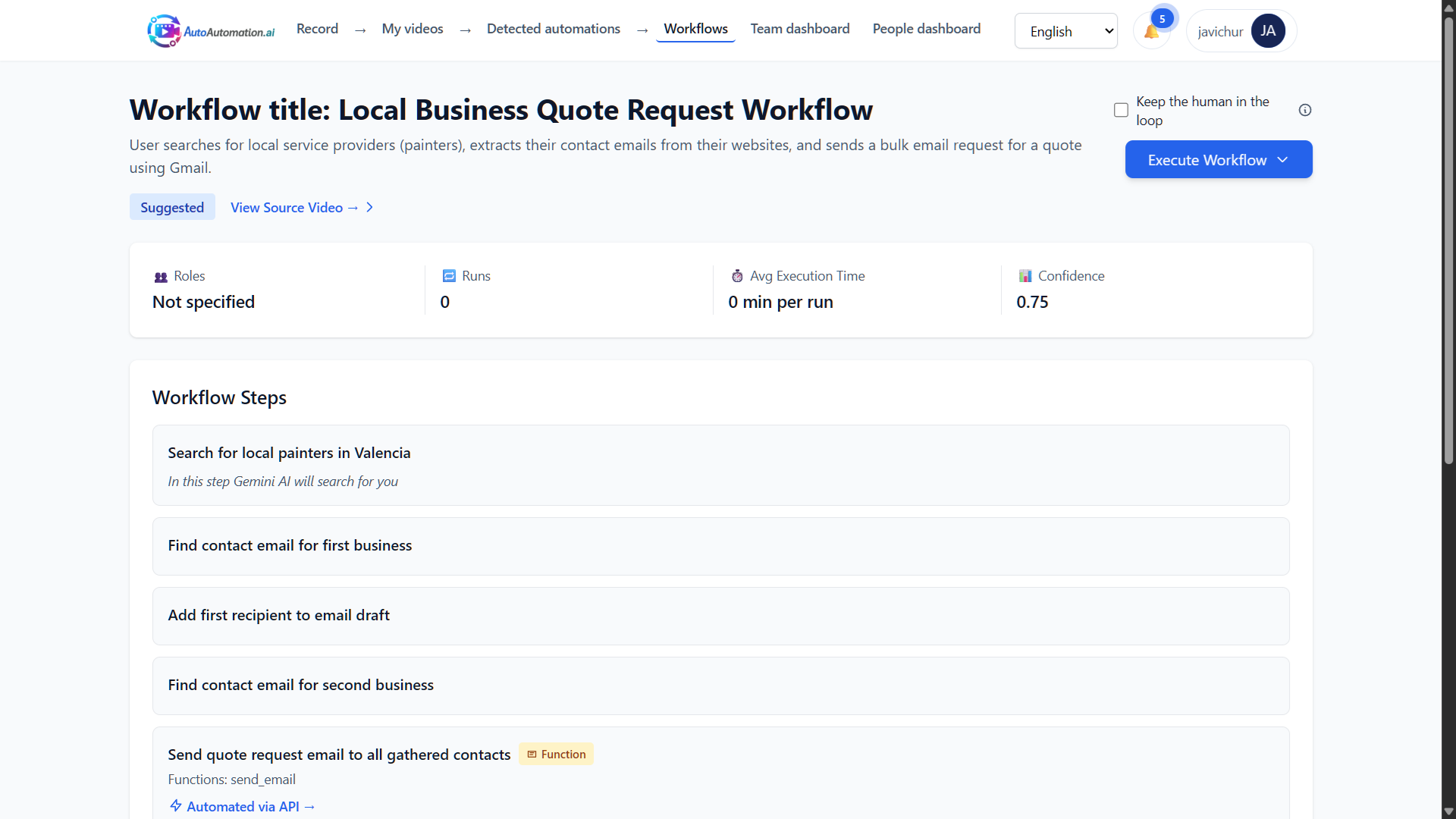This screenshot has width=1456, height=819.
Task: Expand the Execute Workflow dropdown arrow
Action: [x=1282, y=160]
